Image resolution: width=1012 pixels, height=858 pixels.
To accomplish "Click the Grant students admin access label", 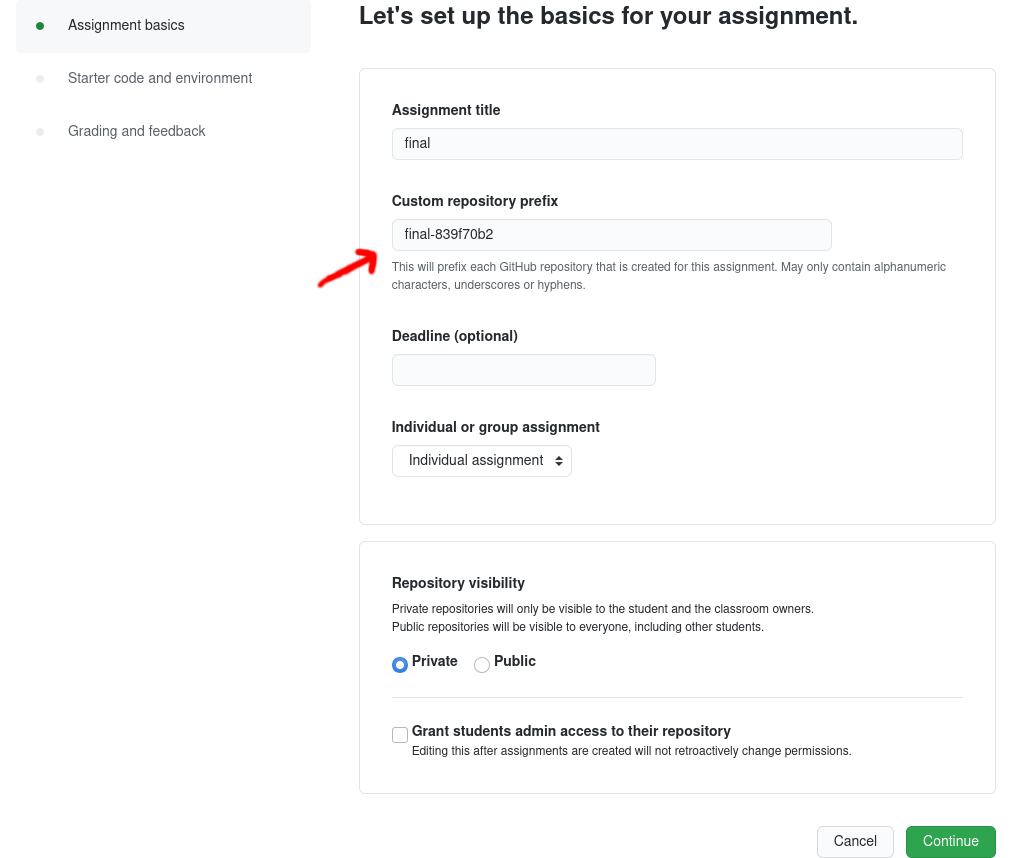I will 571,731.
